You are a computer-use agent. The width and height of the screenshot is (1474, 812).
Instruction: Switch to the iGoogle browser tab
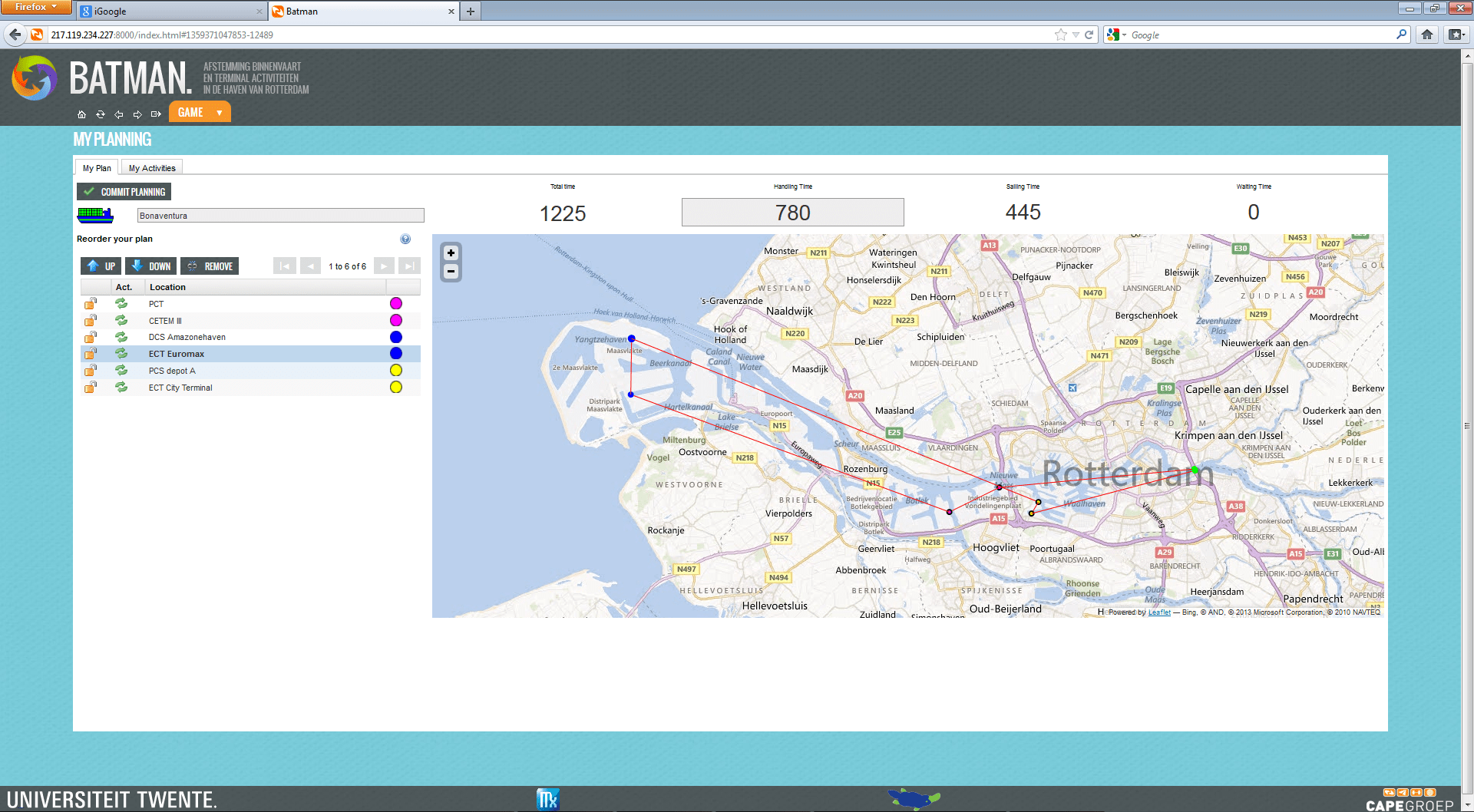point(172,12)
